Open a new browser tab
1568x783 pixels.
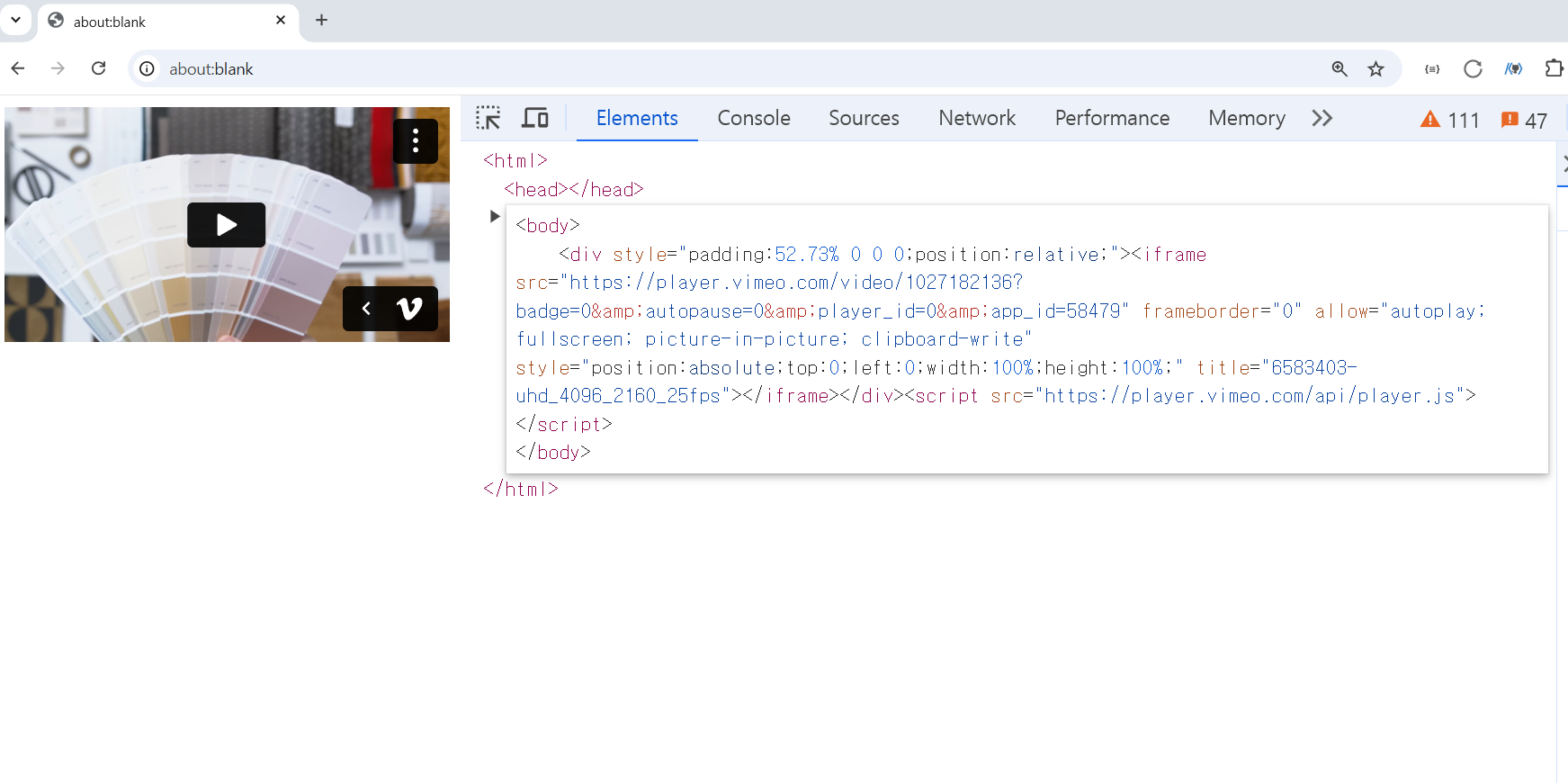(x=321, y=20)
